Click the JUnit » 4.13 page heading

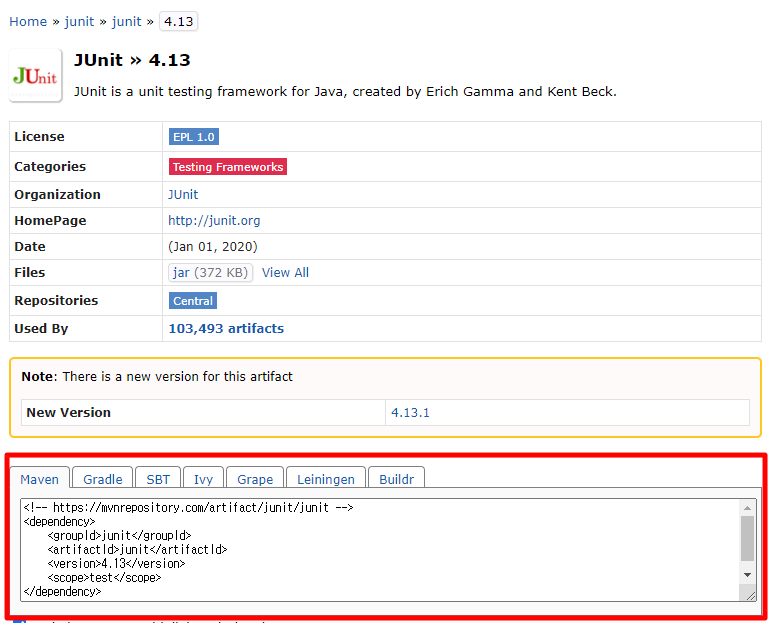click(x=132, y=60)
